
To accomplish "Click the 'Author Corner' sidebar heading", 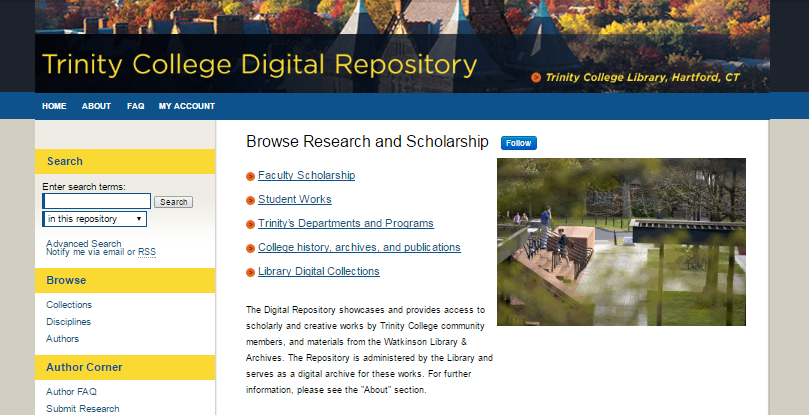I will pyautogui.click(x=84, y=368).
